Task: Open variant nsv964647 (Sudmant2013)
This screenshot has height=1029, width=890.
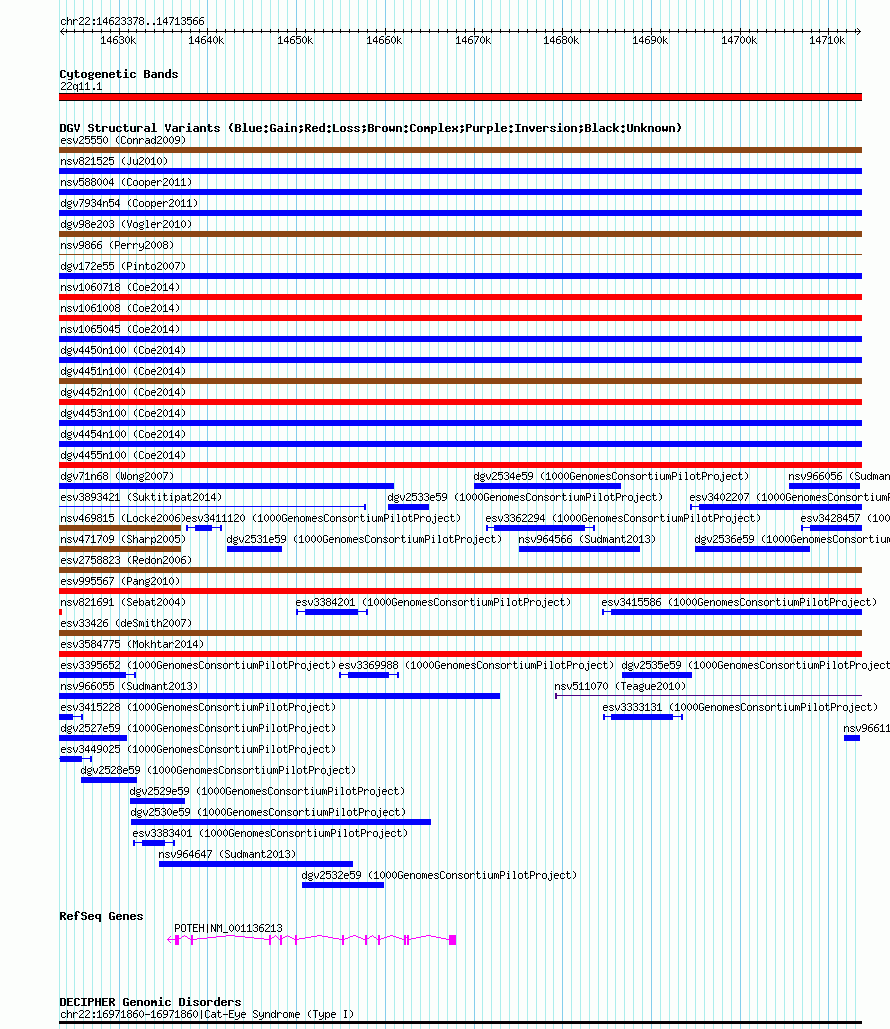Action: coord(227,854)
